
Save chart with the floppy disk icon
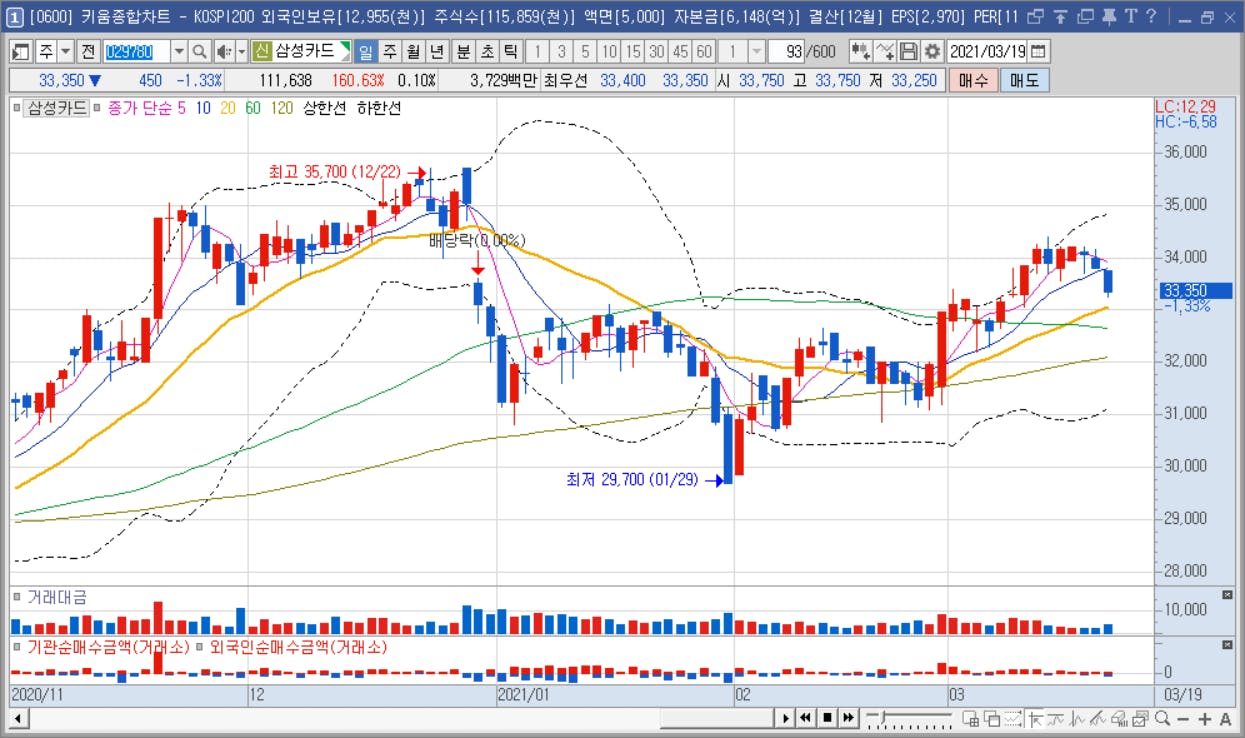909,52
